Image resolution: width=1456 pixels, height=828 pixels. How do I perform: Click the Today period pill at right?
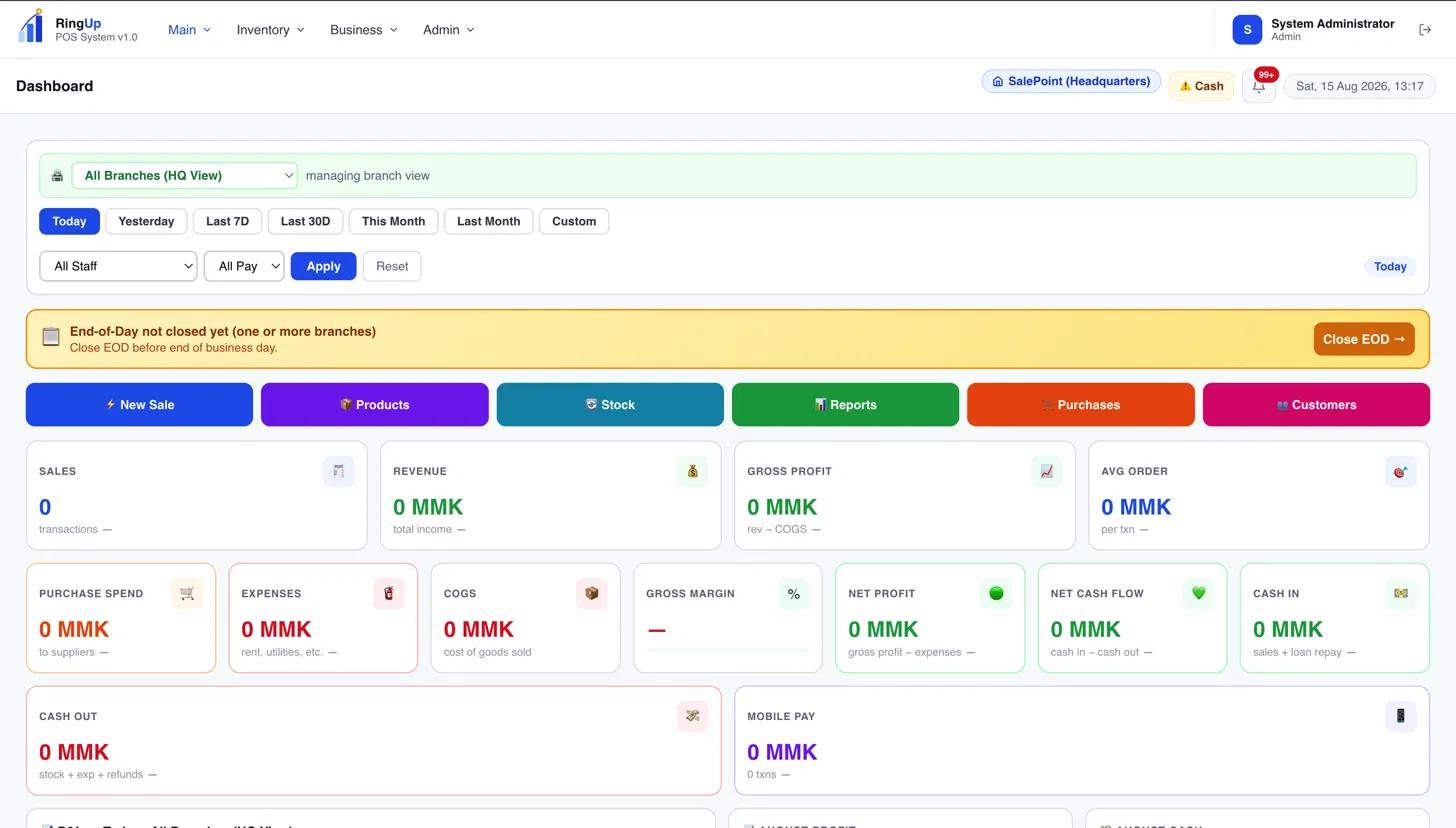click(1390, 266)
